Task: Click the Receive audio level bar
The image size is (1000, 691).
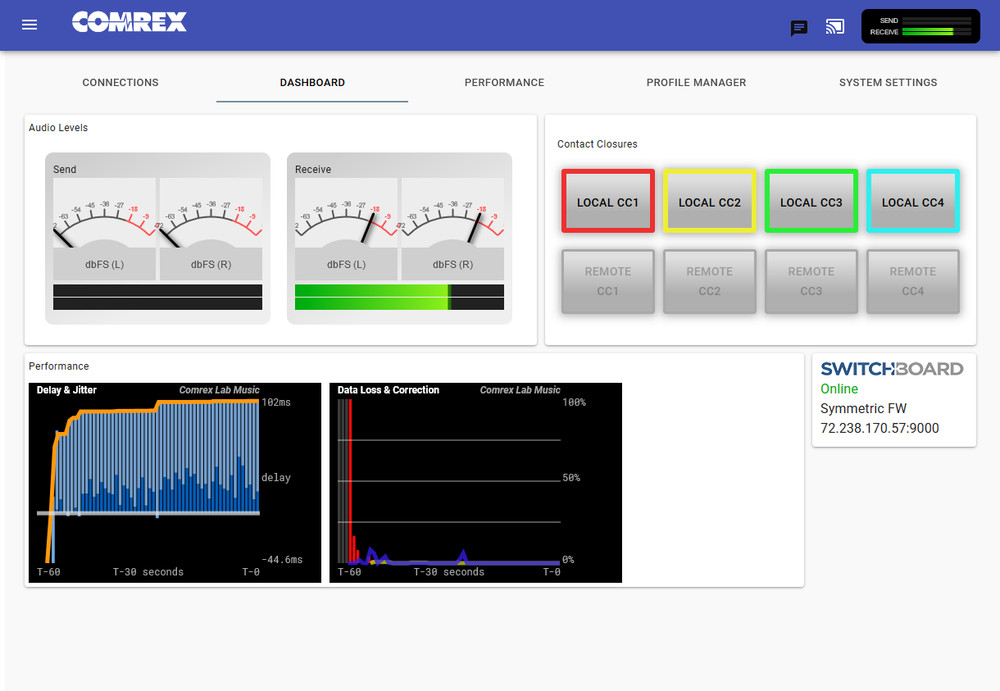Action: 399,295
